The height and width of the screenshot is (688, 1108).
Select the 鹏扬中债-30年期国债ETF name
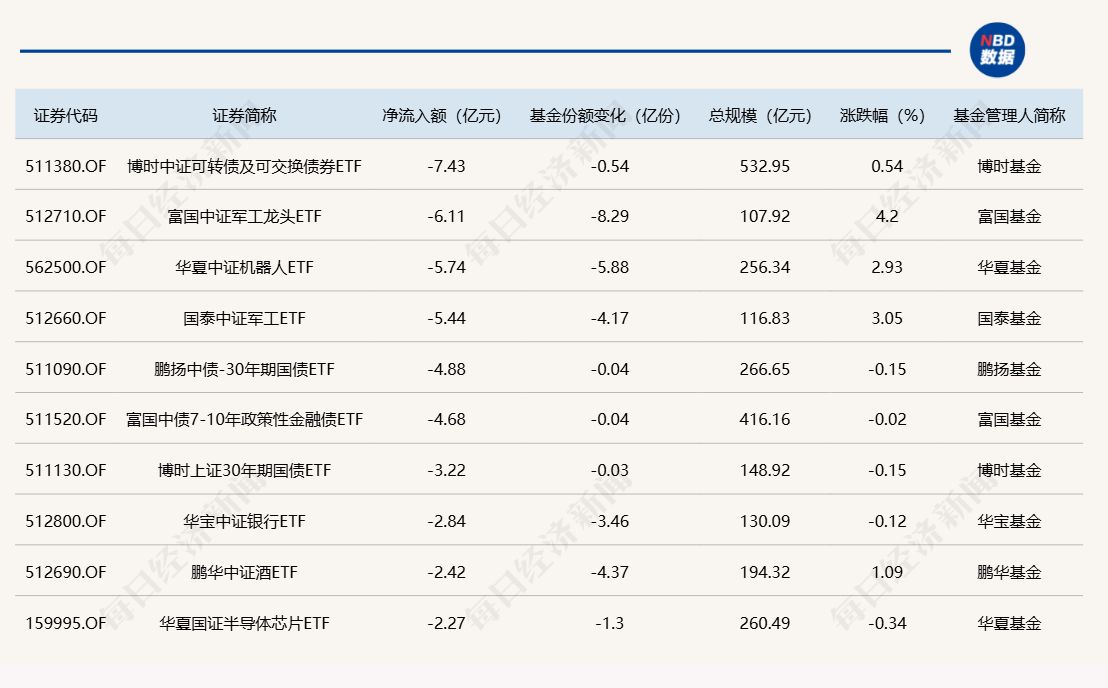point(244,370)
